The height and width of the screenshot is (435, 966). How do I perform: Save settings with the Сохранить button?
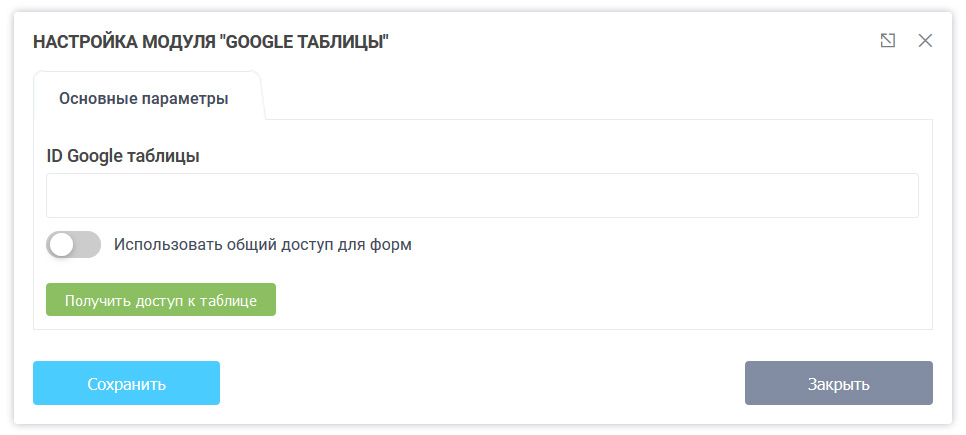[126, 383]
